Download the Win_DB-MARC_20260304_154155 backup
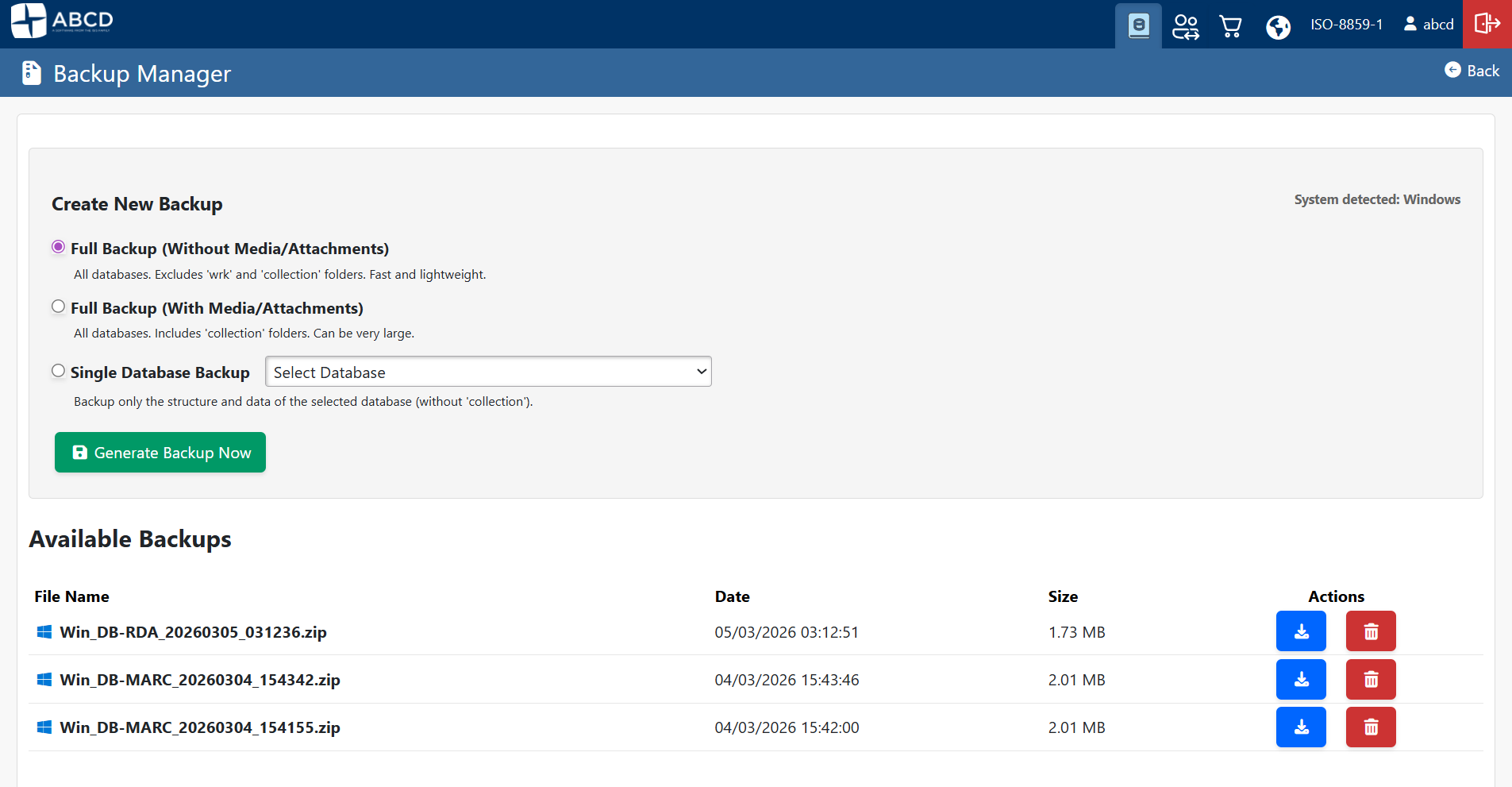The width and height of the screenshot is (1512, 787). (x=1300, y=727)
